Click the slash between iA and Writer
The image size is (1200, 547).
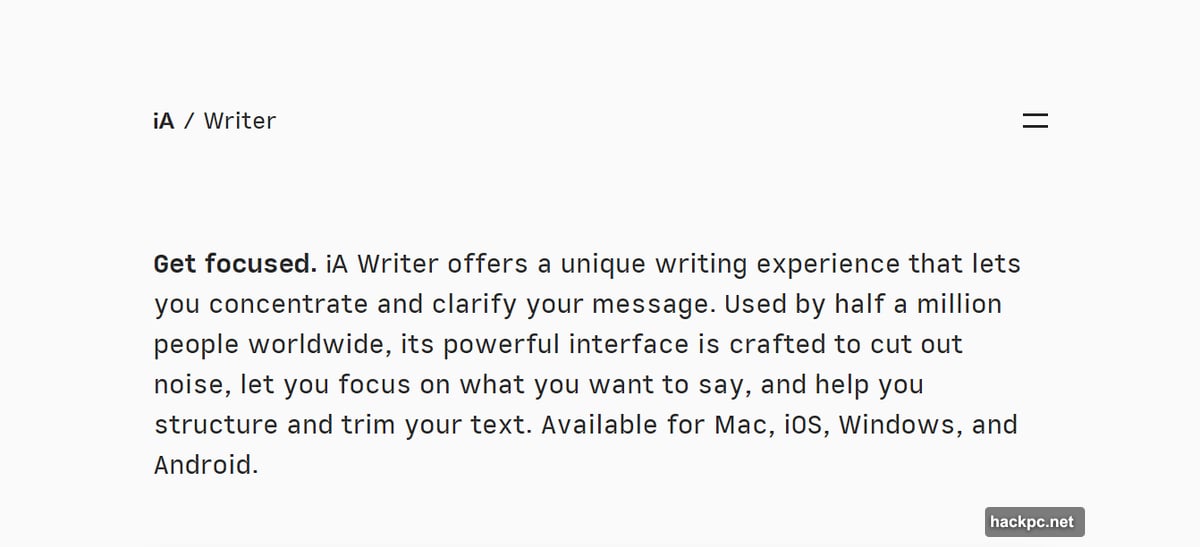coord(189,121)
